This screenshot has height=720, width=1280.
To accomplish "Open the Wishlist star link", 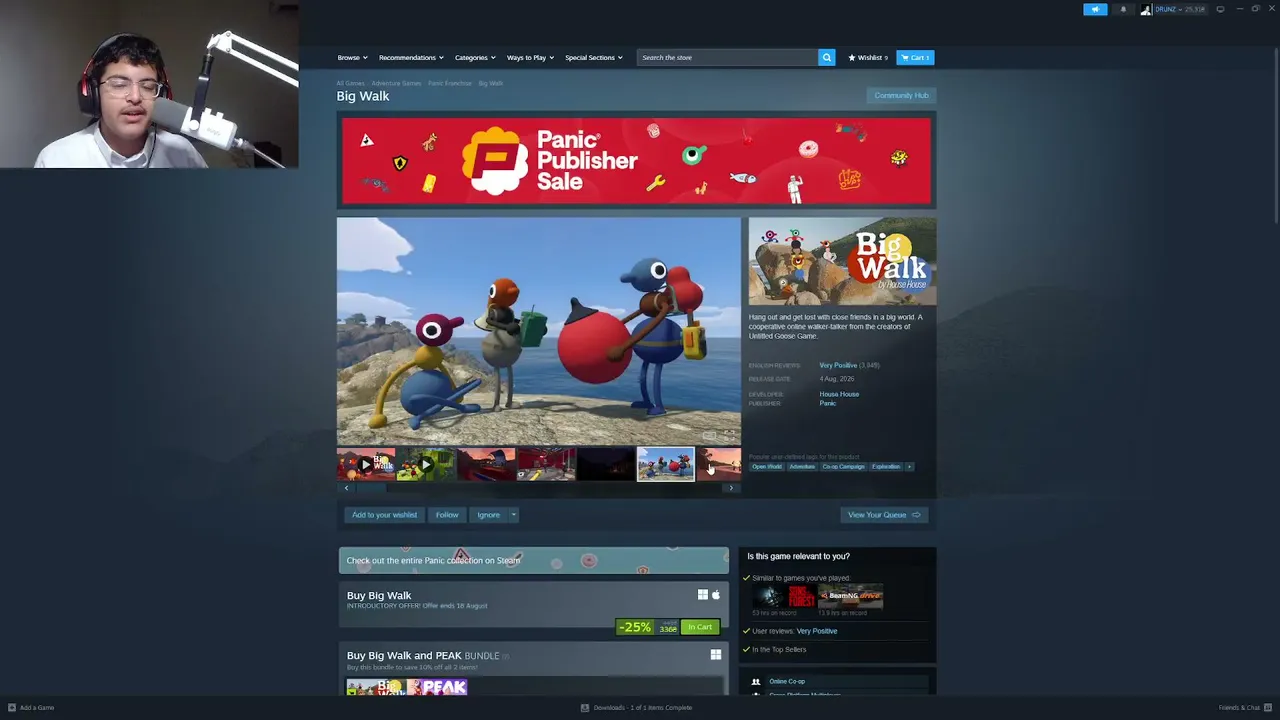I will click(x=868, y=57).
